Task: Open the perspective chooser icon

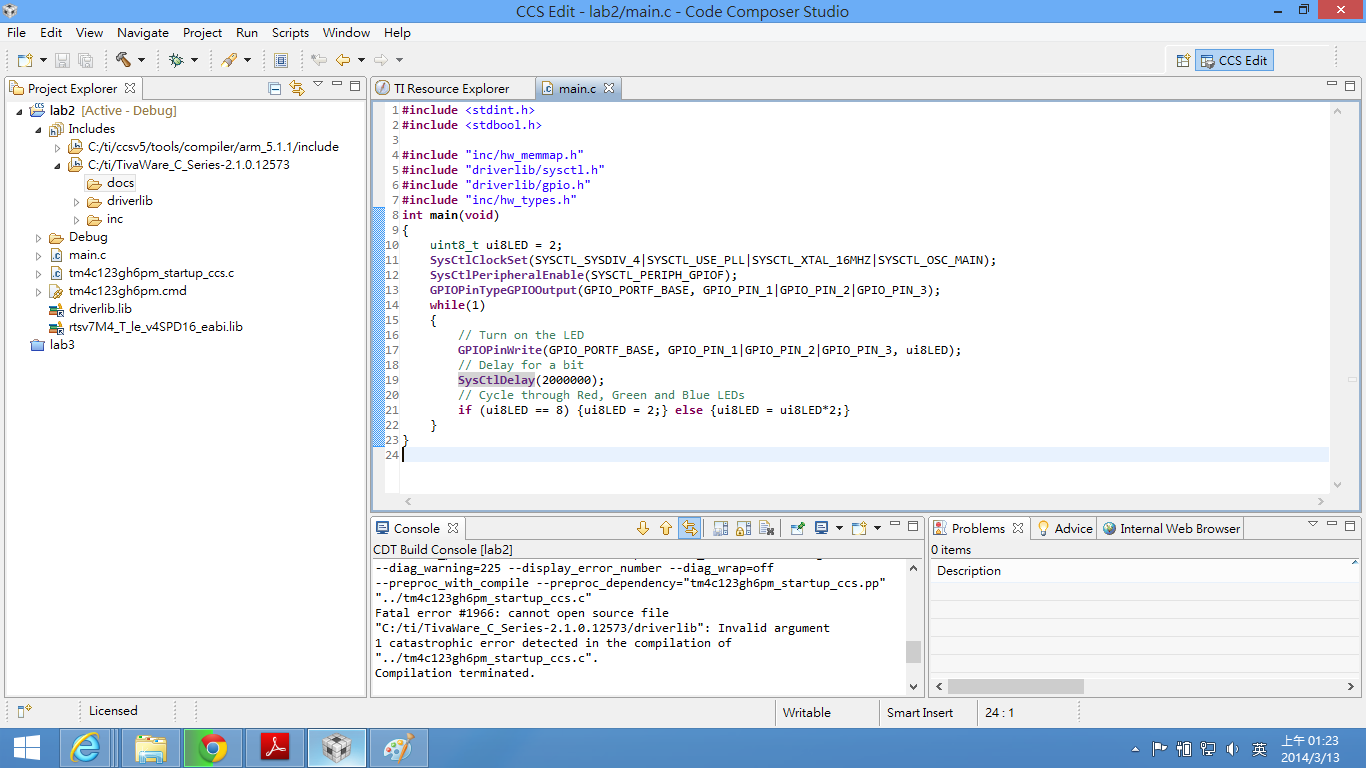Action: [x=1183, y=60]
